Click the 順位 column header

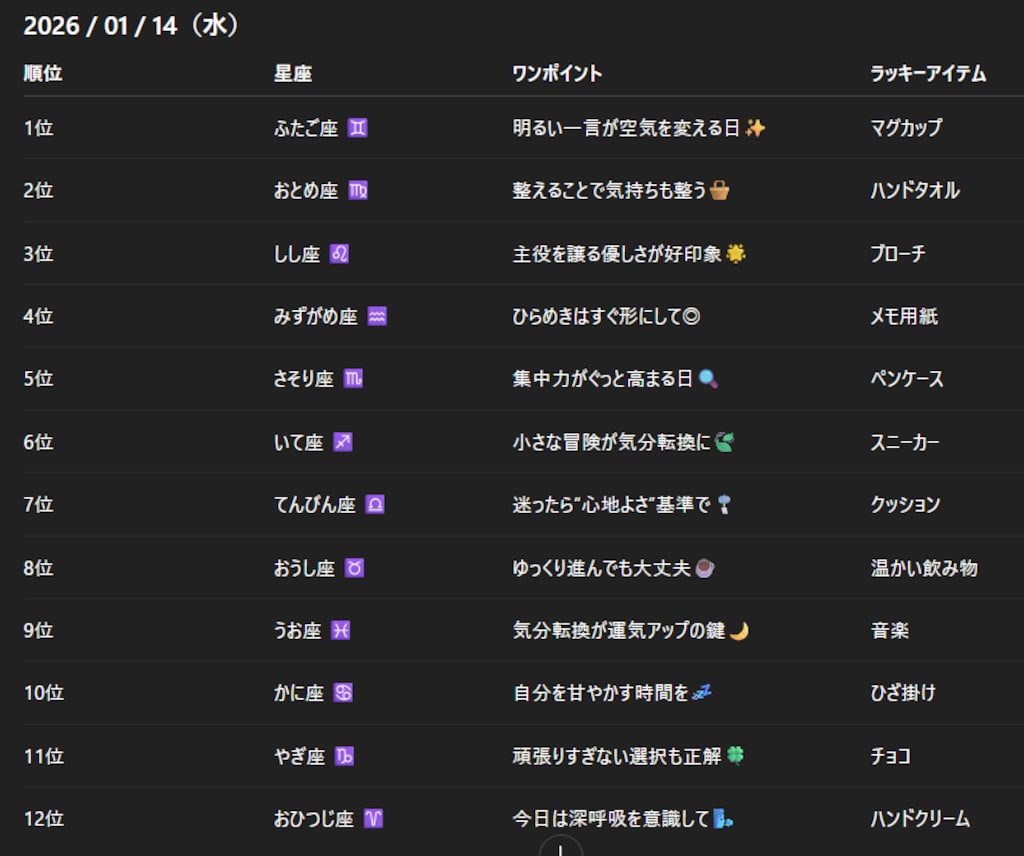pos(42,73)
